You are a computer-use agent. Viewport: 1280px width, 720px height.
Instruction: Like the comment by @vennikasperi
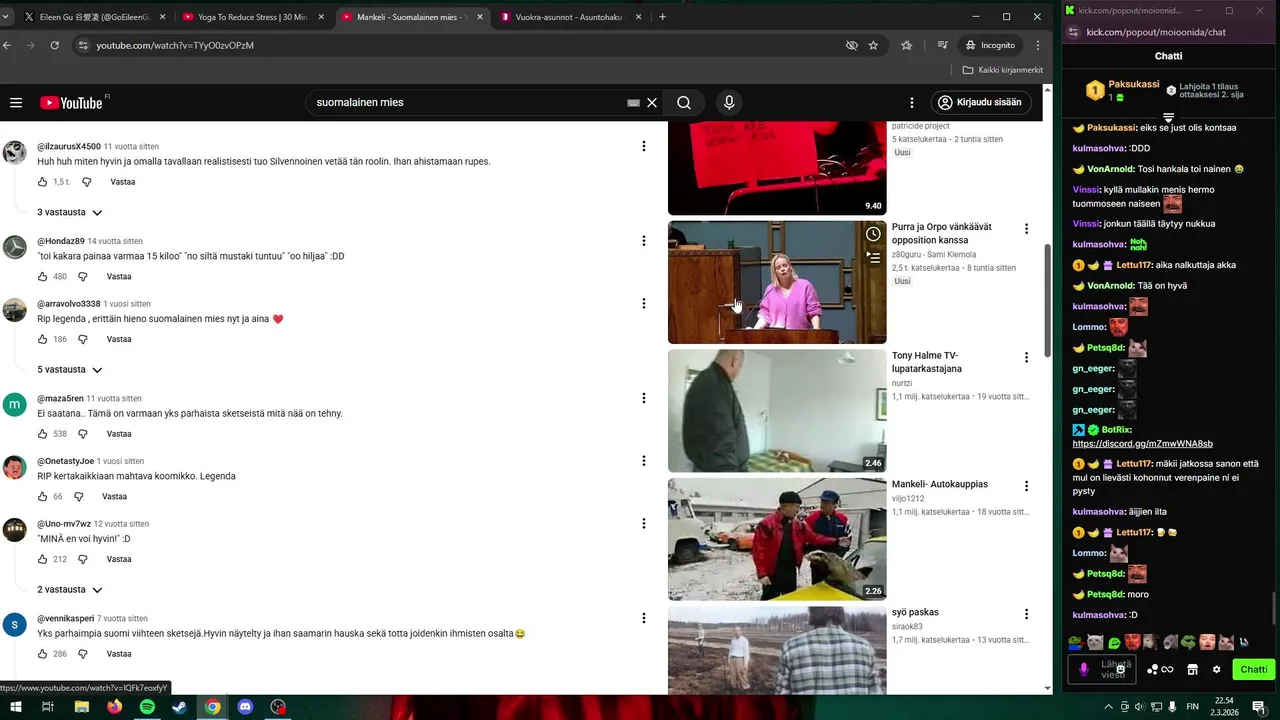click(42, 654)
